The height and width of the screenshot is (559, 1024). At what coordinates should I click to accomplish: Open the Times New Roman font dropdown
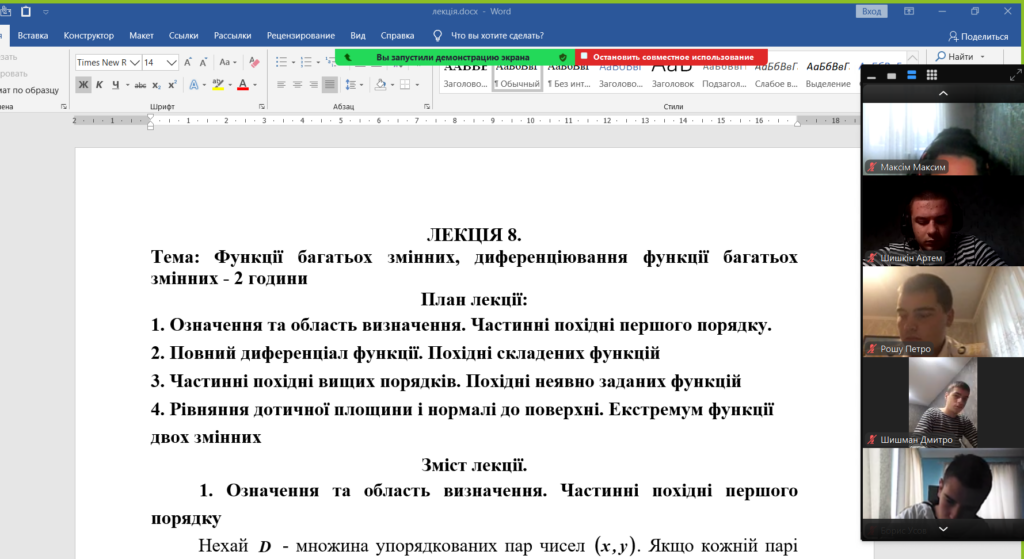pyautogui.click(x=135, y=63)
